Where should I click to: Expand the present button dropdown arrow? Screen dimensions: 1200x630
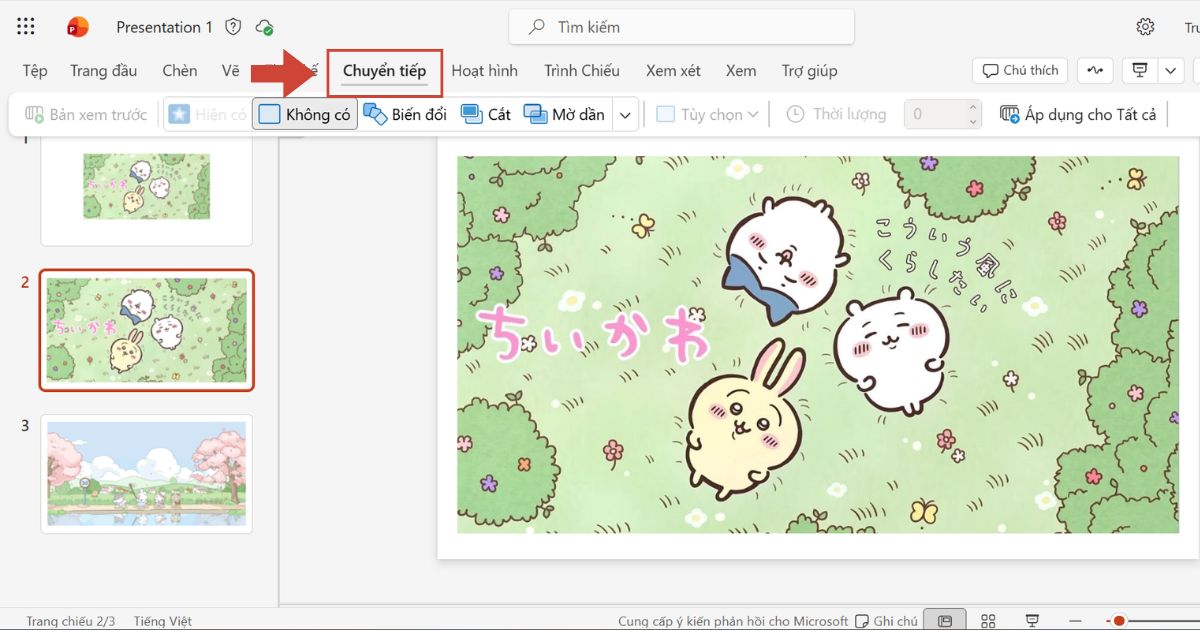pyautogui.click(x=1171, y=70)
